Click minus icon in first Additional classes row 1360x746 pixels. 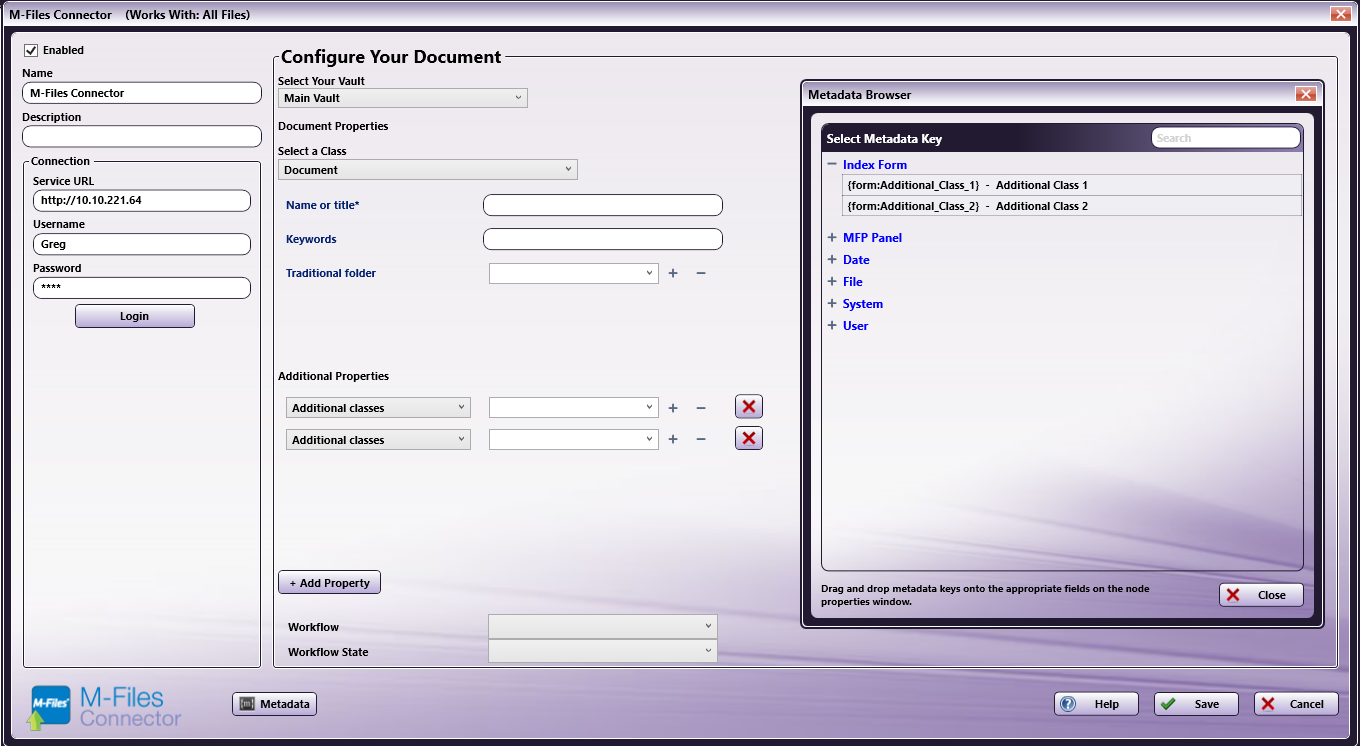[x=701, y=408]
